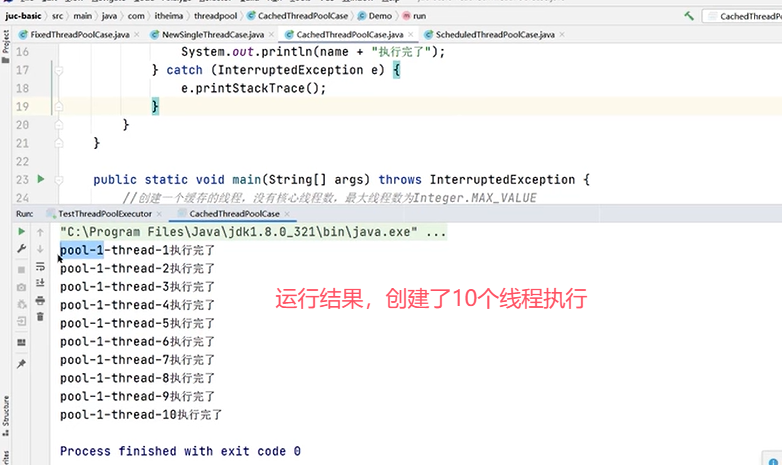The image size is (782, 465).
Task: Click the java.exe command line in console
Action: tap(253, 232)
